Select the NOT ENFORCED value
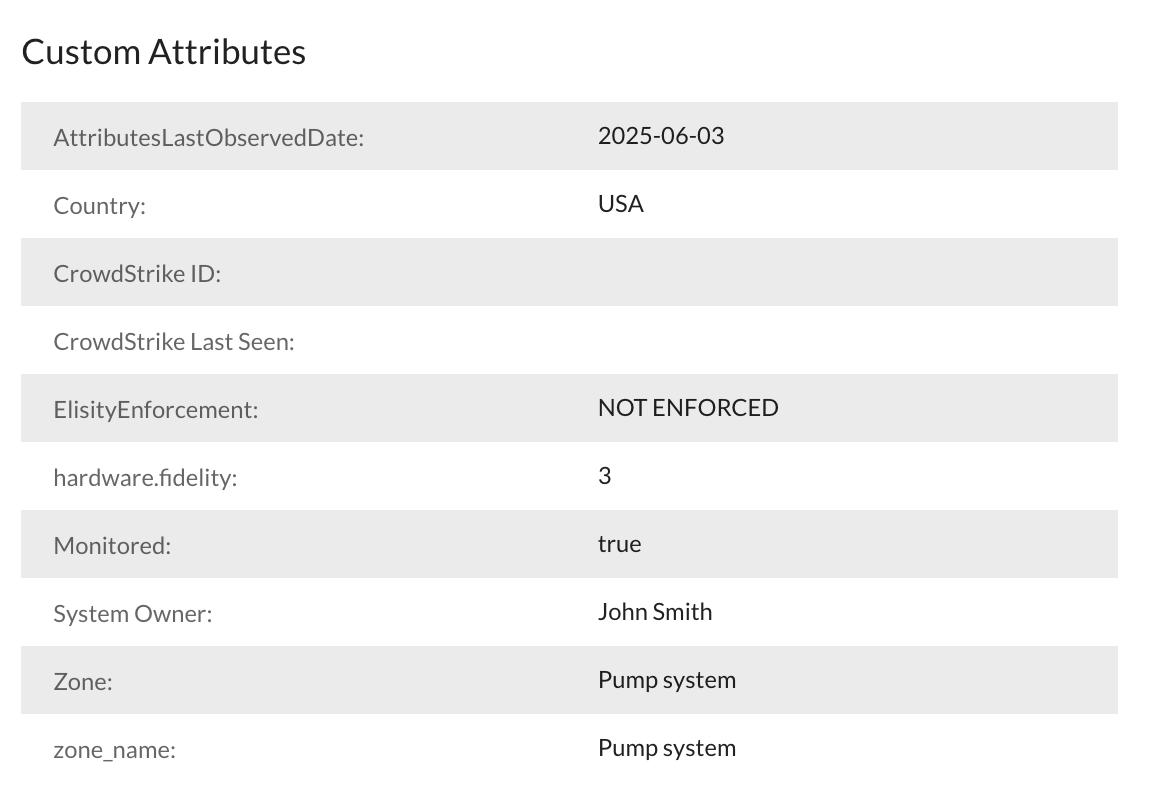The width and height of the screenshot is (1158, 798). (687, 408)
